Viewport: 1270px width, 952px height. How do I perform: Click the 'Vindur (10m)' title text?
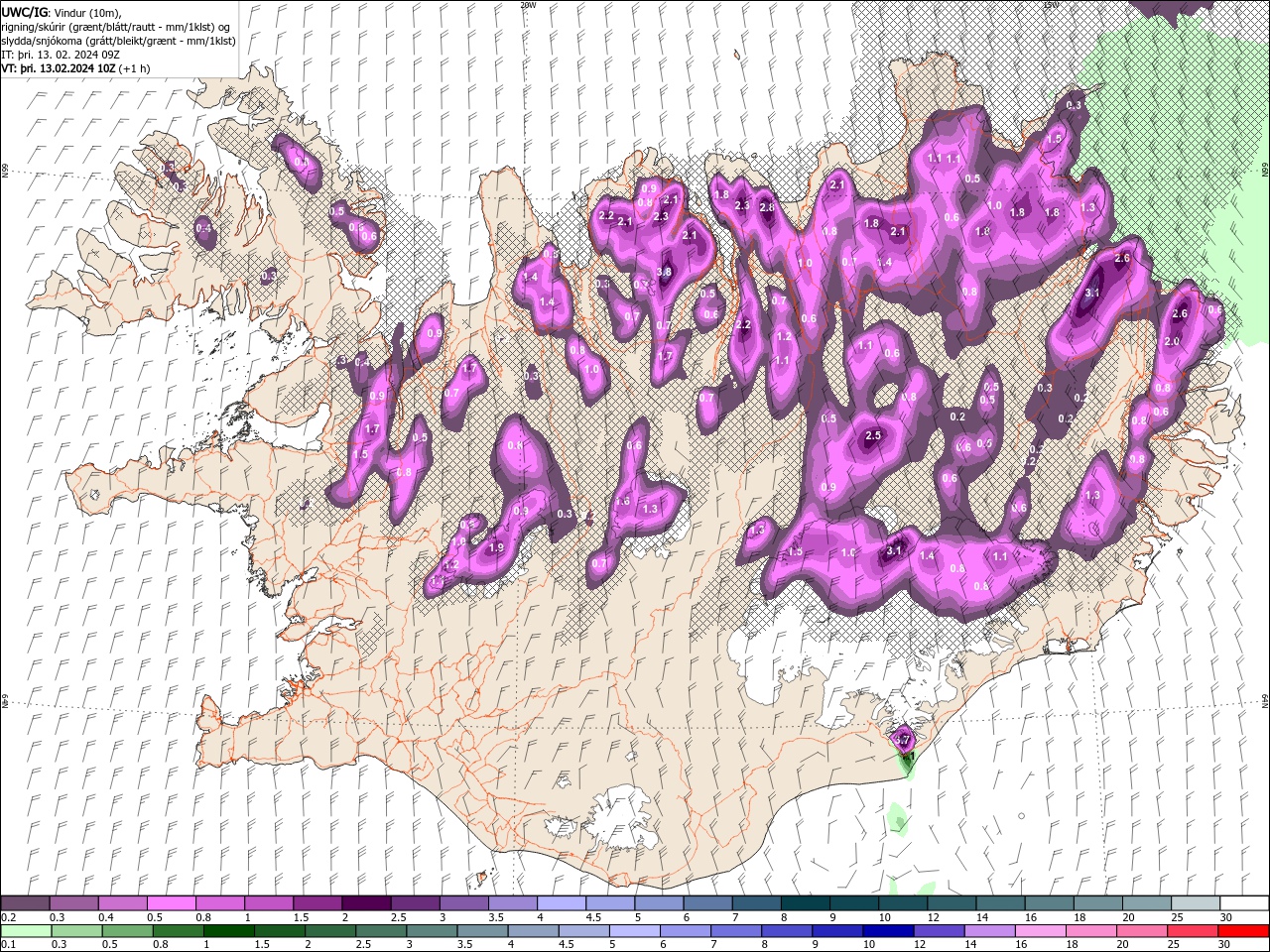coord(85,12)
